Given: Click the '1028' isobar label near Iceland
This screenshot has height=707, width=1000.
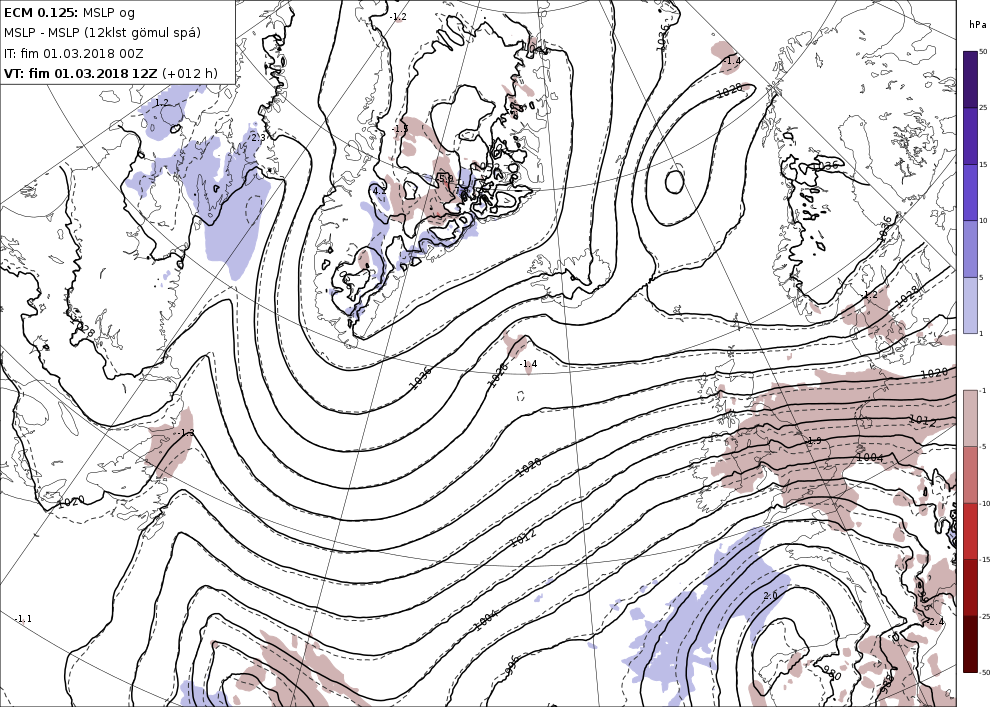Looking at the screenshot, I should click(x=499, y=375).
